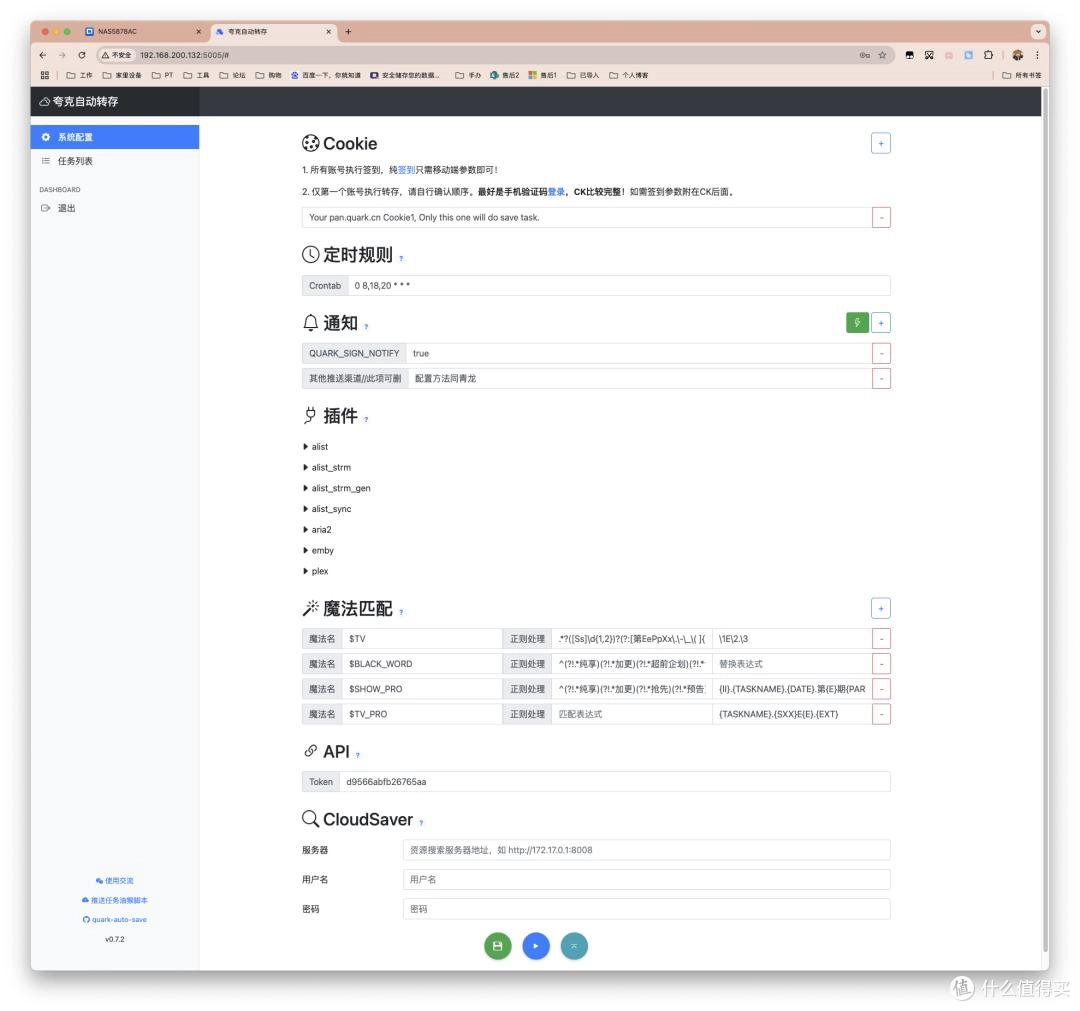Viewport: 1080px width, 1011px height.
Task: Expand the plex plugin settings
Action: (315, 571)
